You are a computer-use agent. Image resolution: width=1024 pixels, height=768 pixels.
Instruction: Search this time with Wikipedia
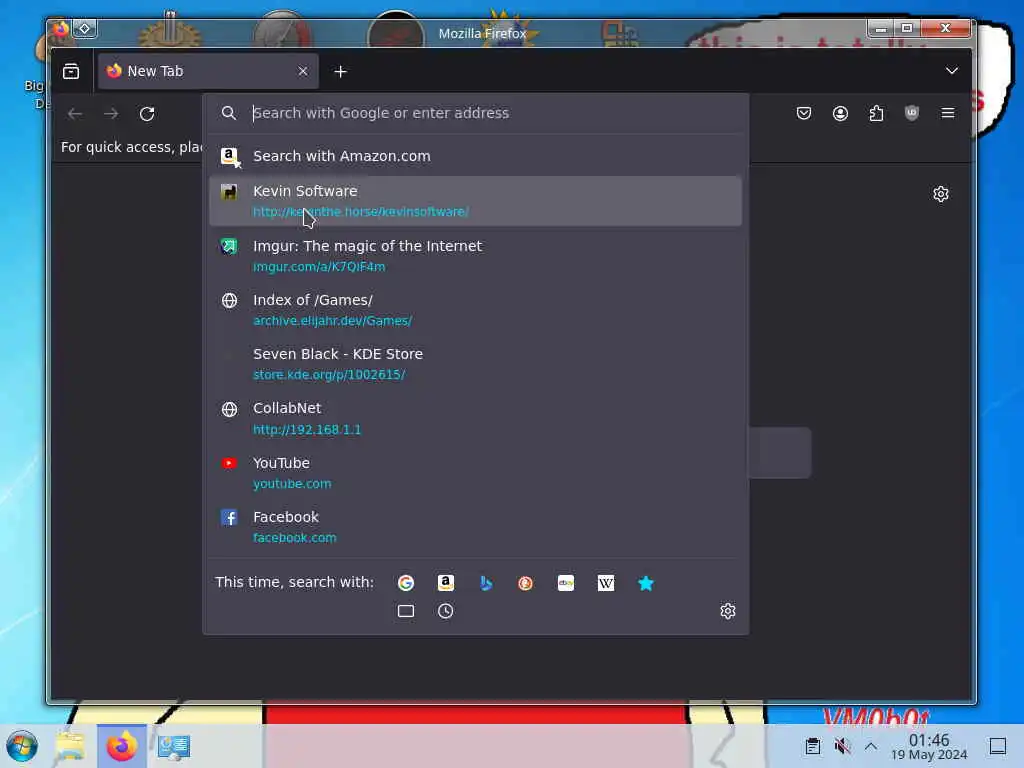(x=605, y=583)
